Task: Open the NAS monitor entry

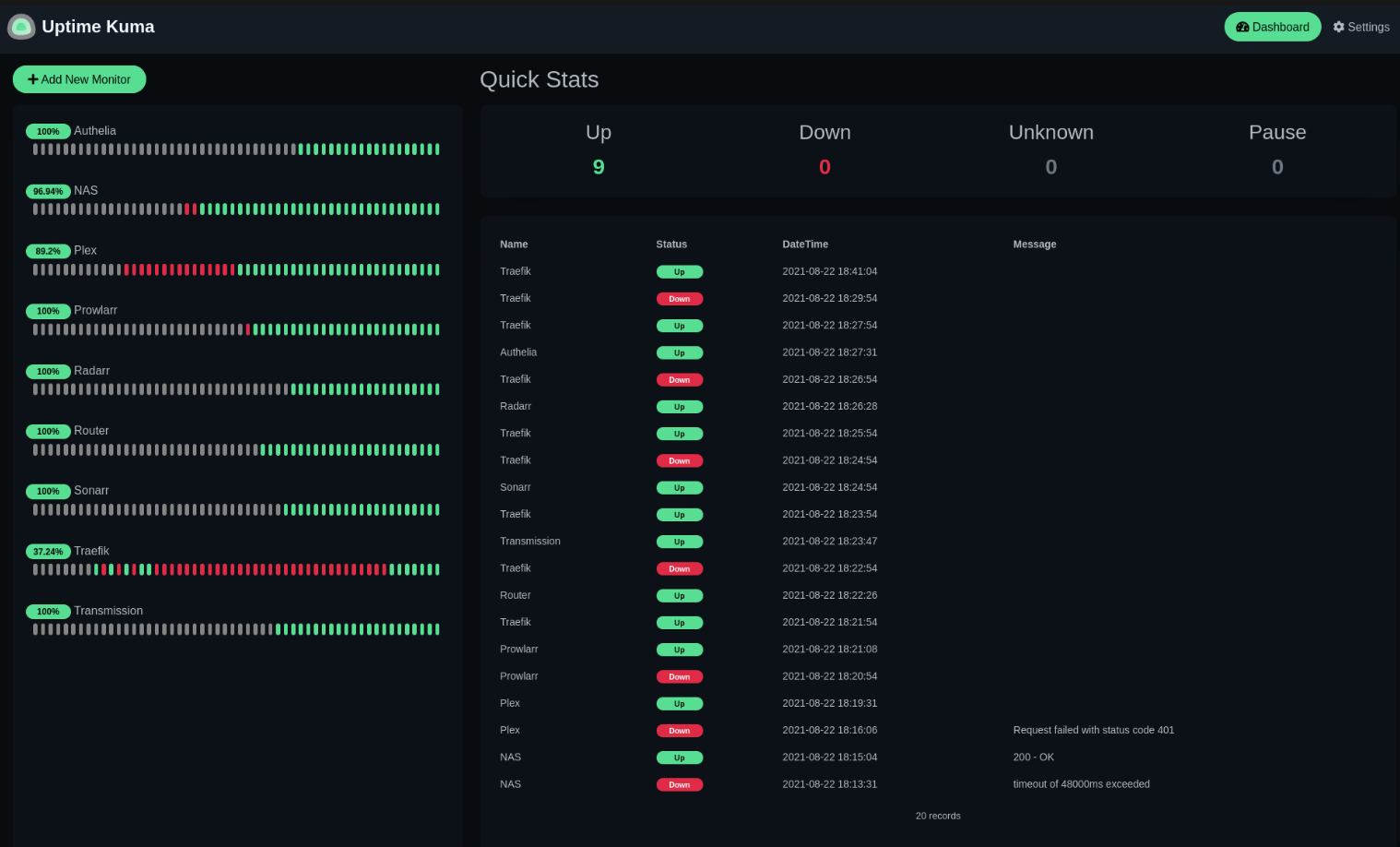Action: tap(86, 191)
